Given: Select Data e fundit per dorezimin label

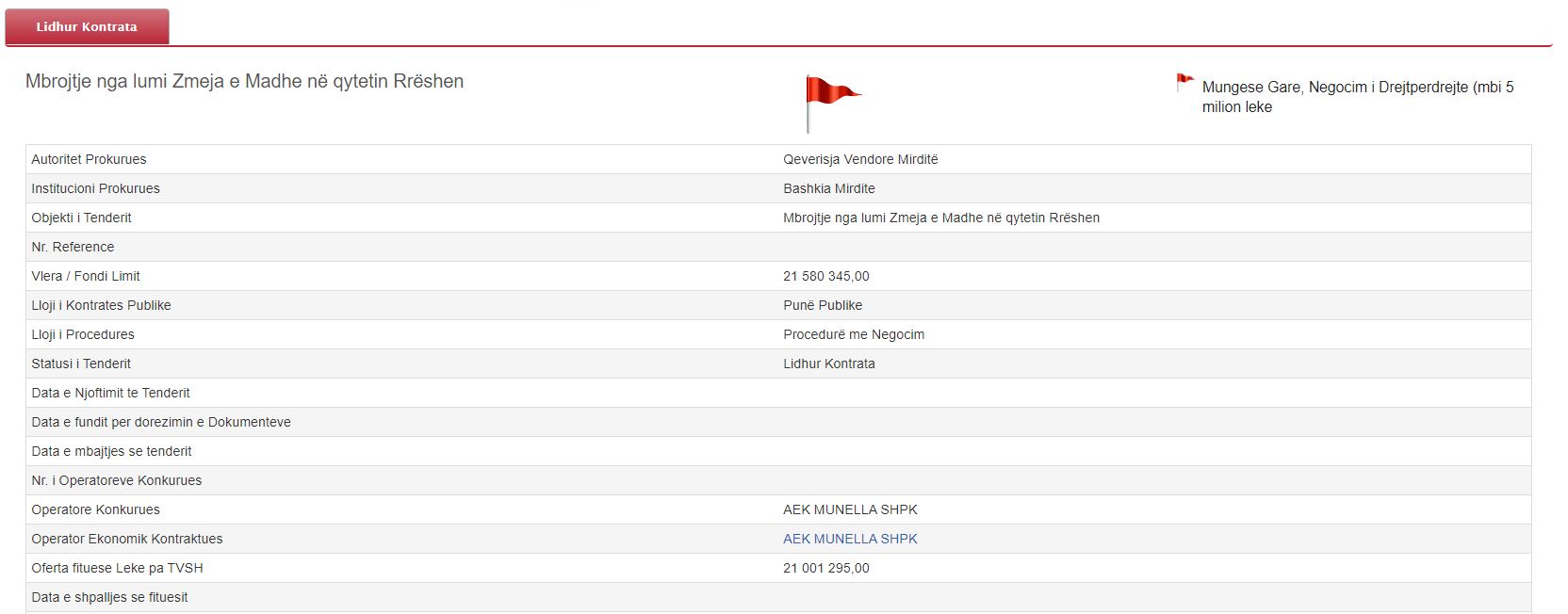Looking at the screenshot, I should (161, 422).
